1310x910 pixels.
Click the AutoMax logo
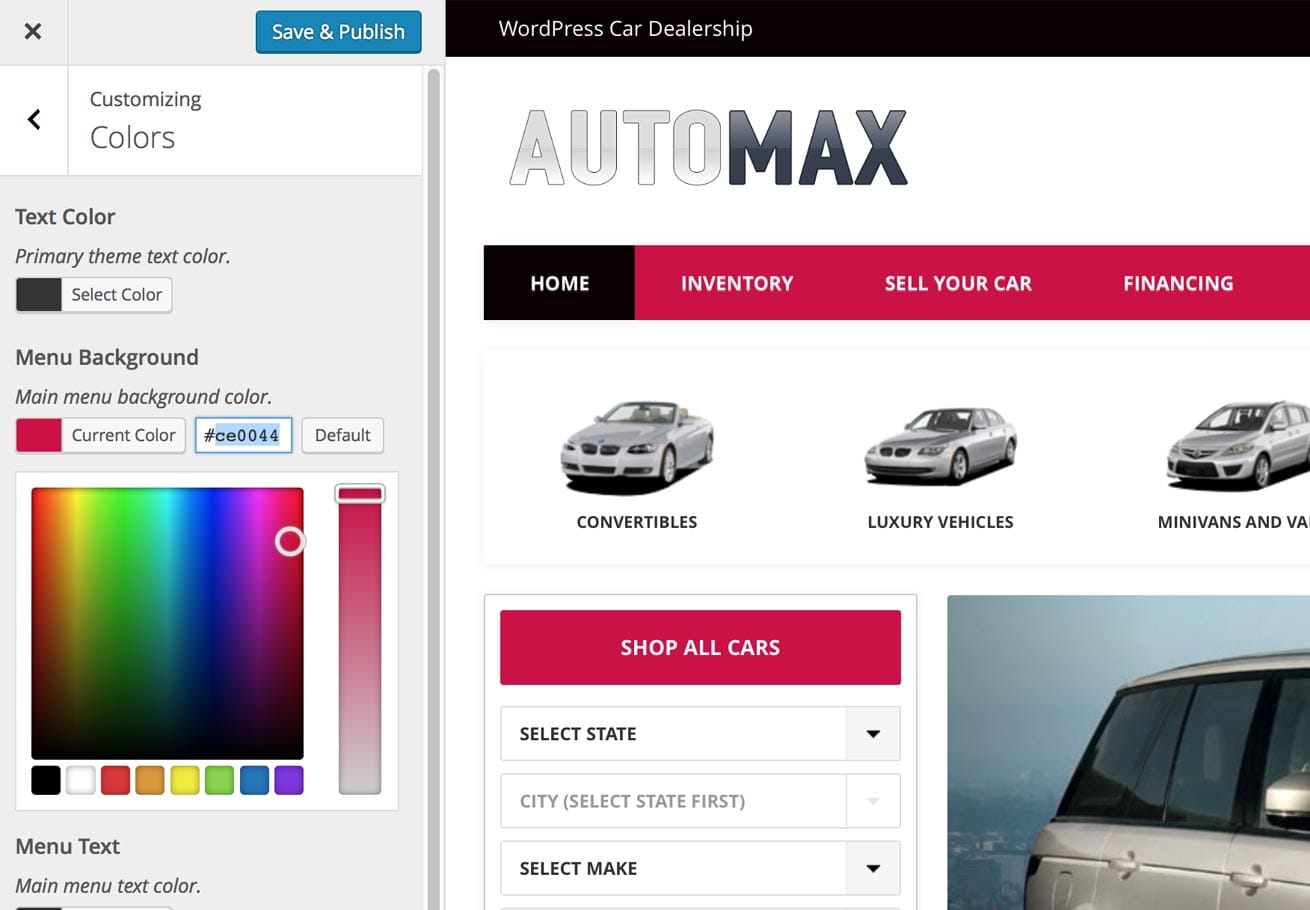[708, 148]
